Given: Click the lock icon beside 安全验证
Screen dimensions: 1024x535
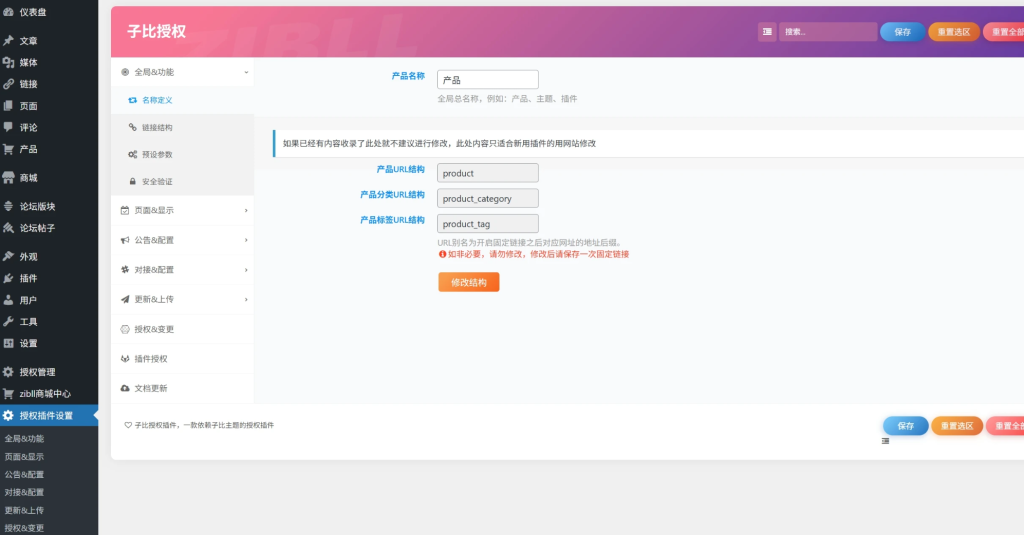Looking at the screenshot, I should click(133, 182).
